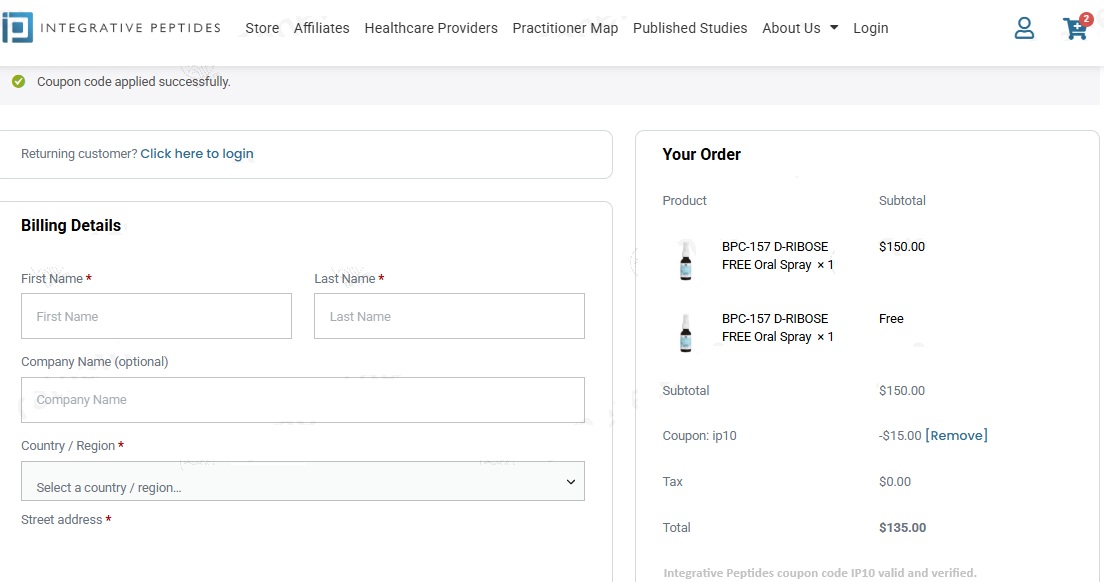Click the 'Company Name (optional)' label
The image size is (1104, 582).
tap(94, 362)
